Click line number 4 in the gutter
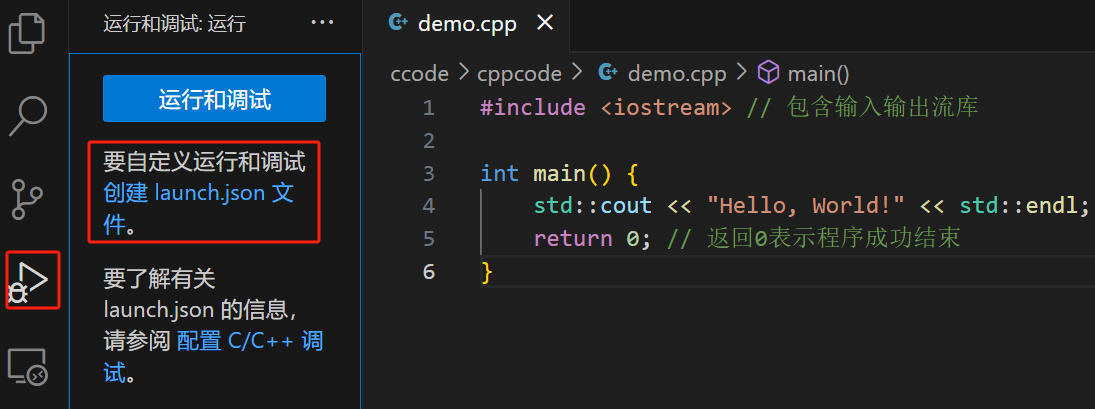The height and width of the screenshot is (409, 1095). pyautogui.click(x=428, y=206)
